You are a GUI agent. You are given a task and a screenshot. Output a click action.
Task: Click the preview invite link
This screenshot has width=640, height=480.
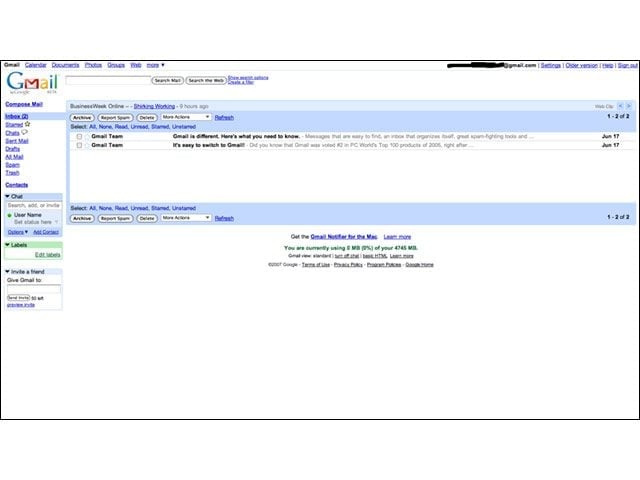coord(21,305)
